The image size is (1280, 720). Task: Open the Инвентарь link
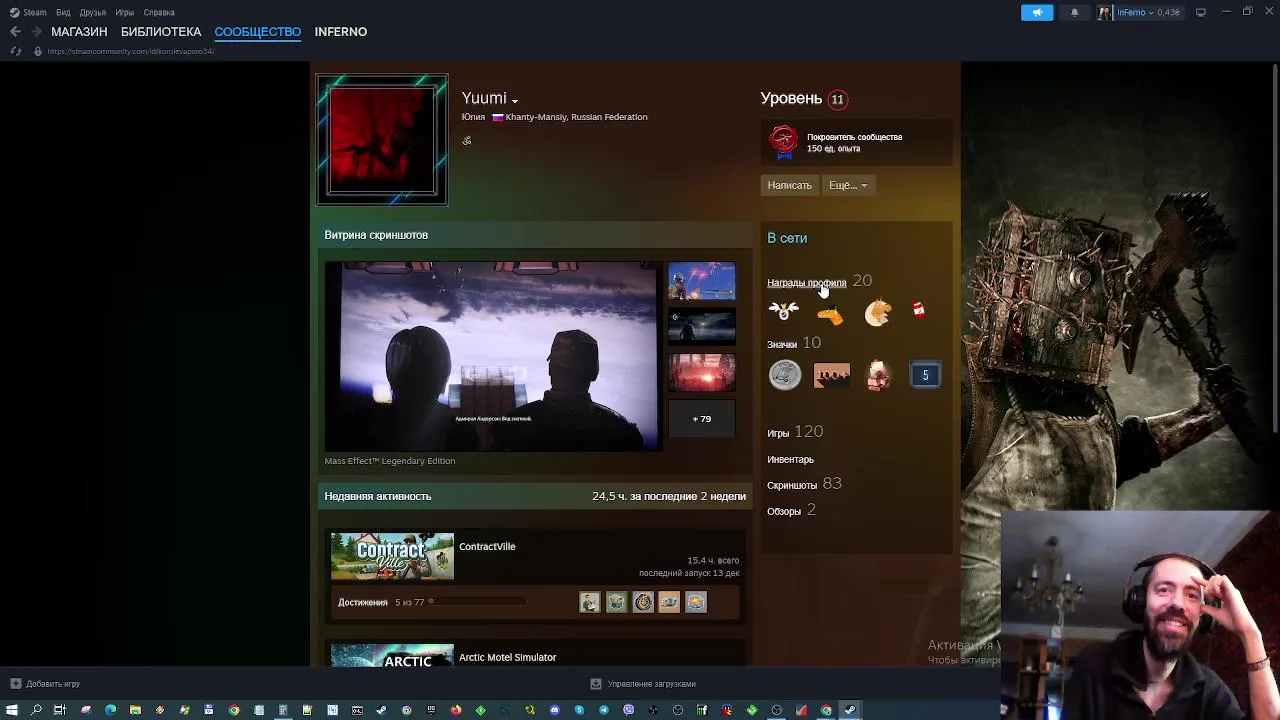pos(790,459)
